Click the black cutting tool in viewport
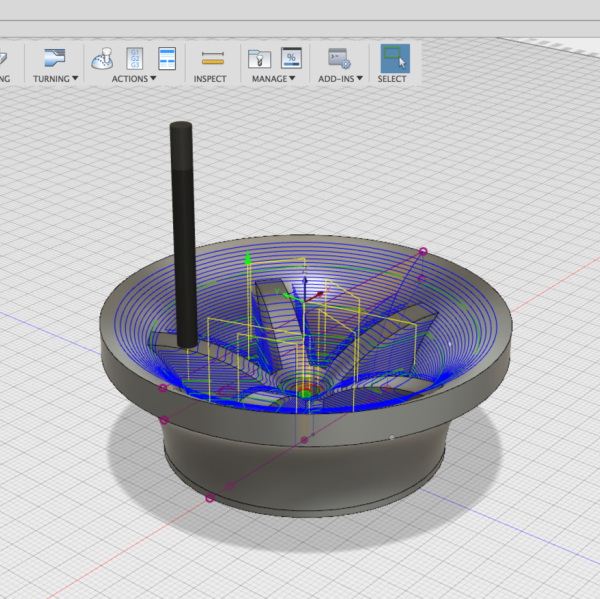This screenshot has width=600, height=599. pos(184,234)
